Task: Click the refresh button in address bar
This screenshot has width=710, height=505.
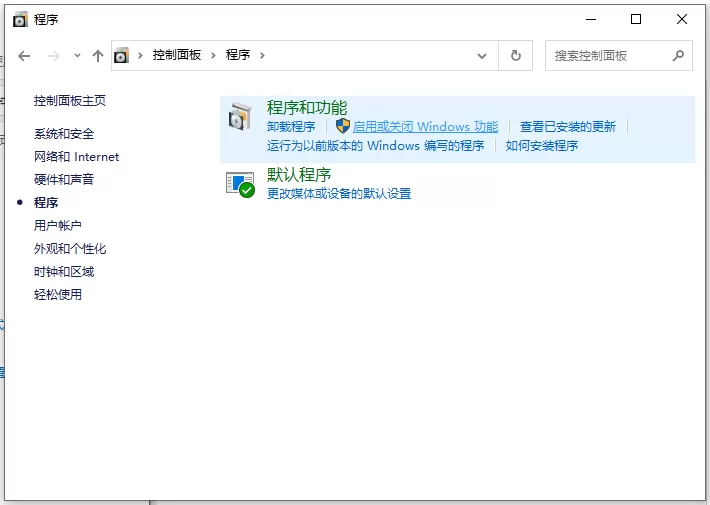Action: point(516,56)
